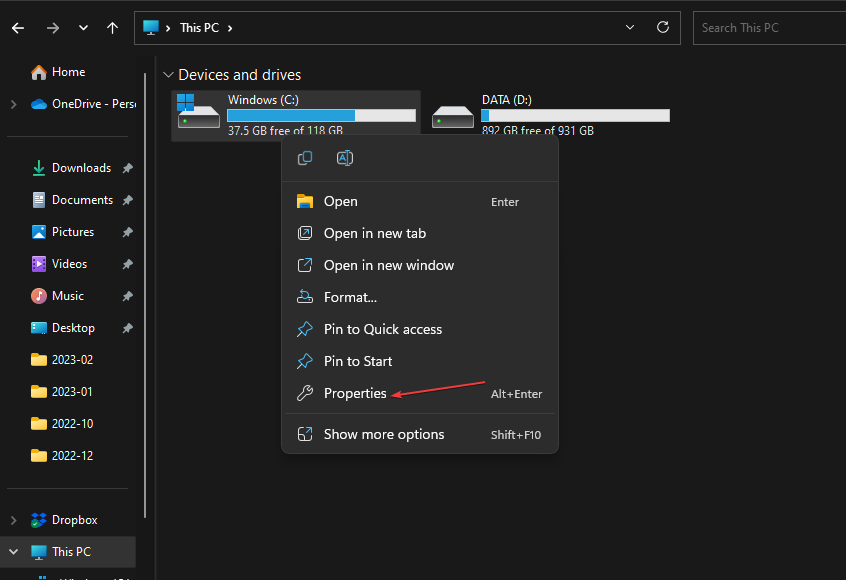Collapse the Devices and drives group
The image size is (846, 580).
(168, 75)
